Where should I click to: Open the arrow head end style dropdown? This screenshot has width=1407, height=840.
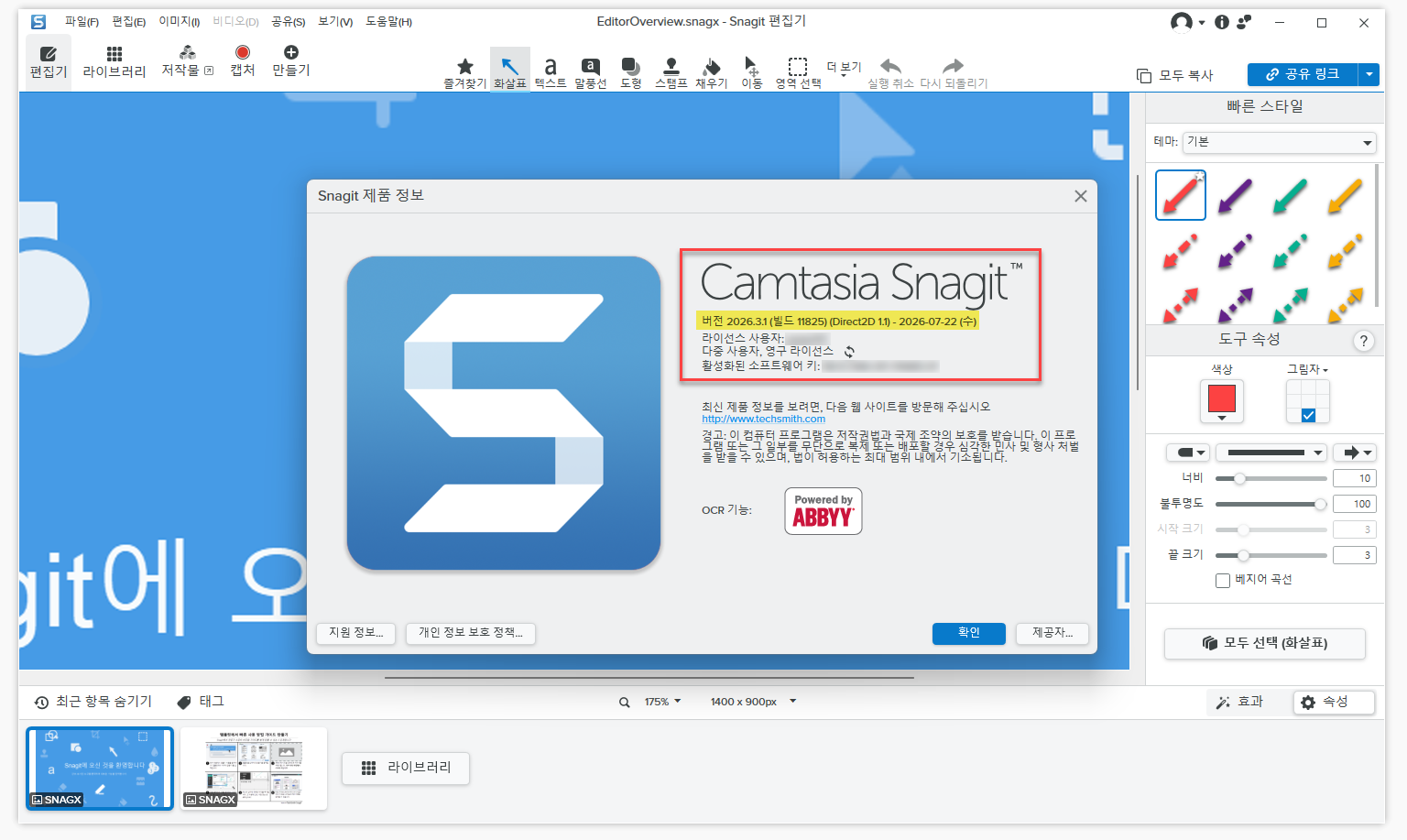click(x=1357, y=453)
